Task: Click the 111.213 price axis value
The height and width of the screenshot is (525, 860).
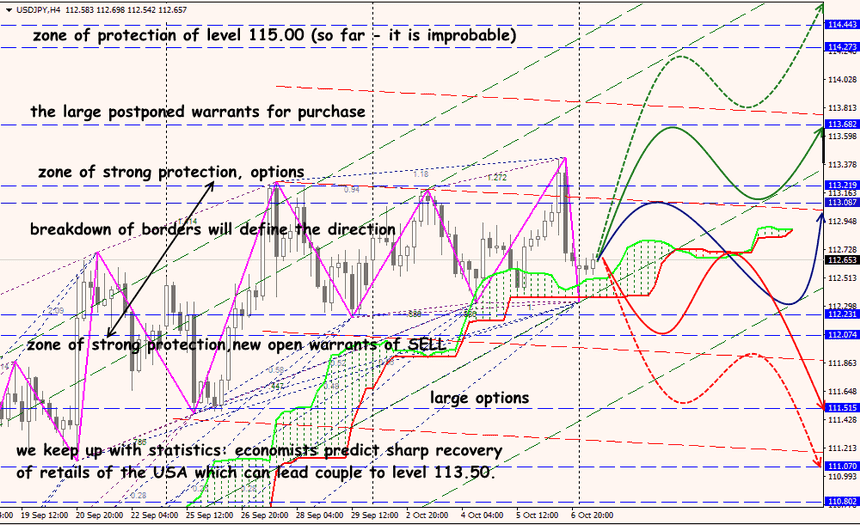Action: [x=842, y=448]
